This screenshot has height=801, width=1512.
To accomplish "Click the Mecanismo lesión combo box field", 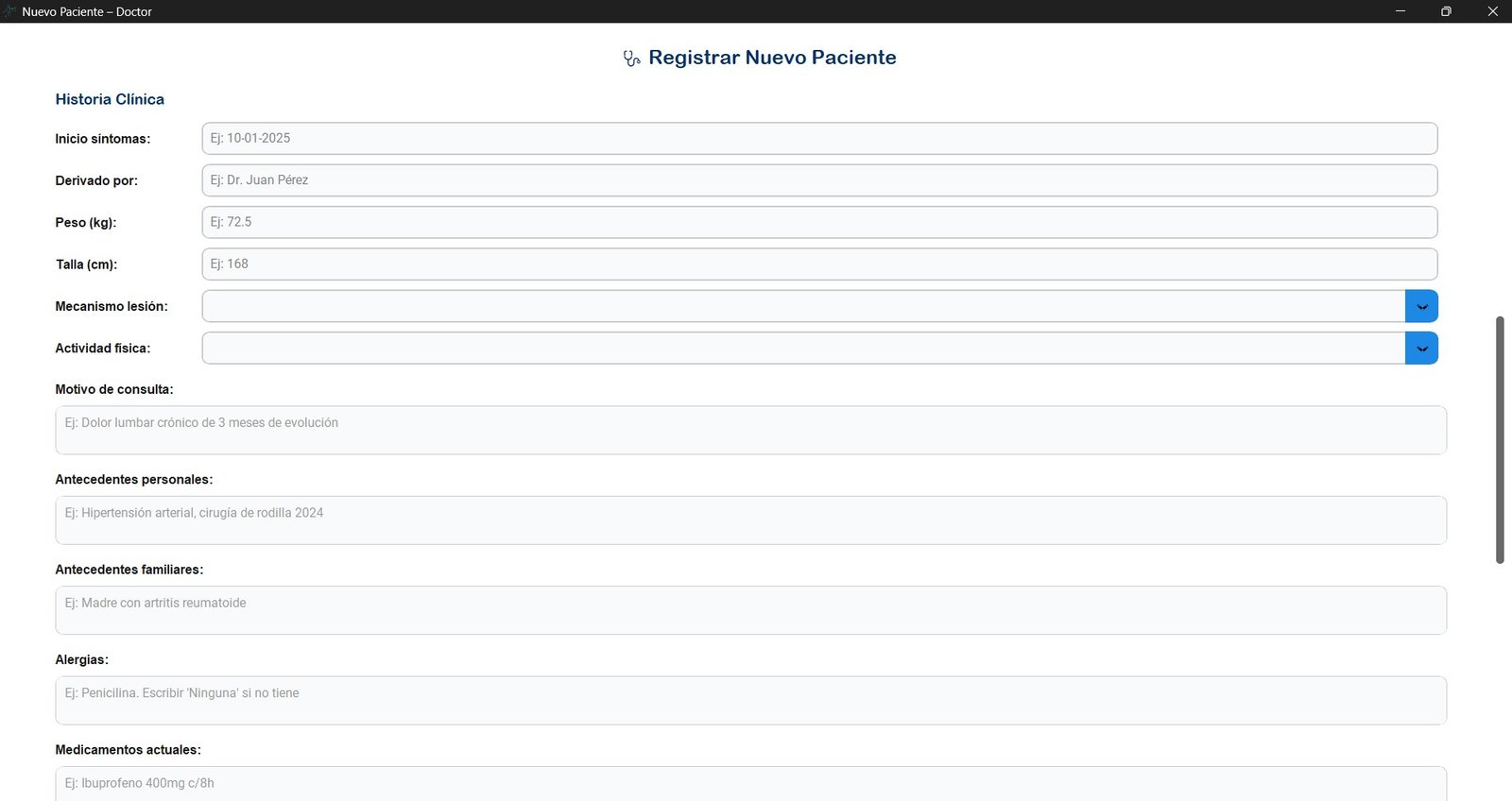I will point(803,306).
